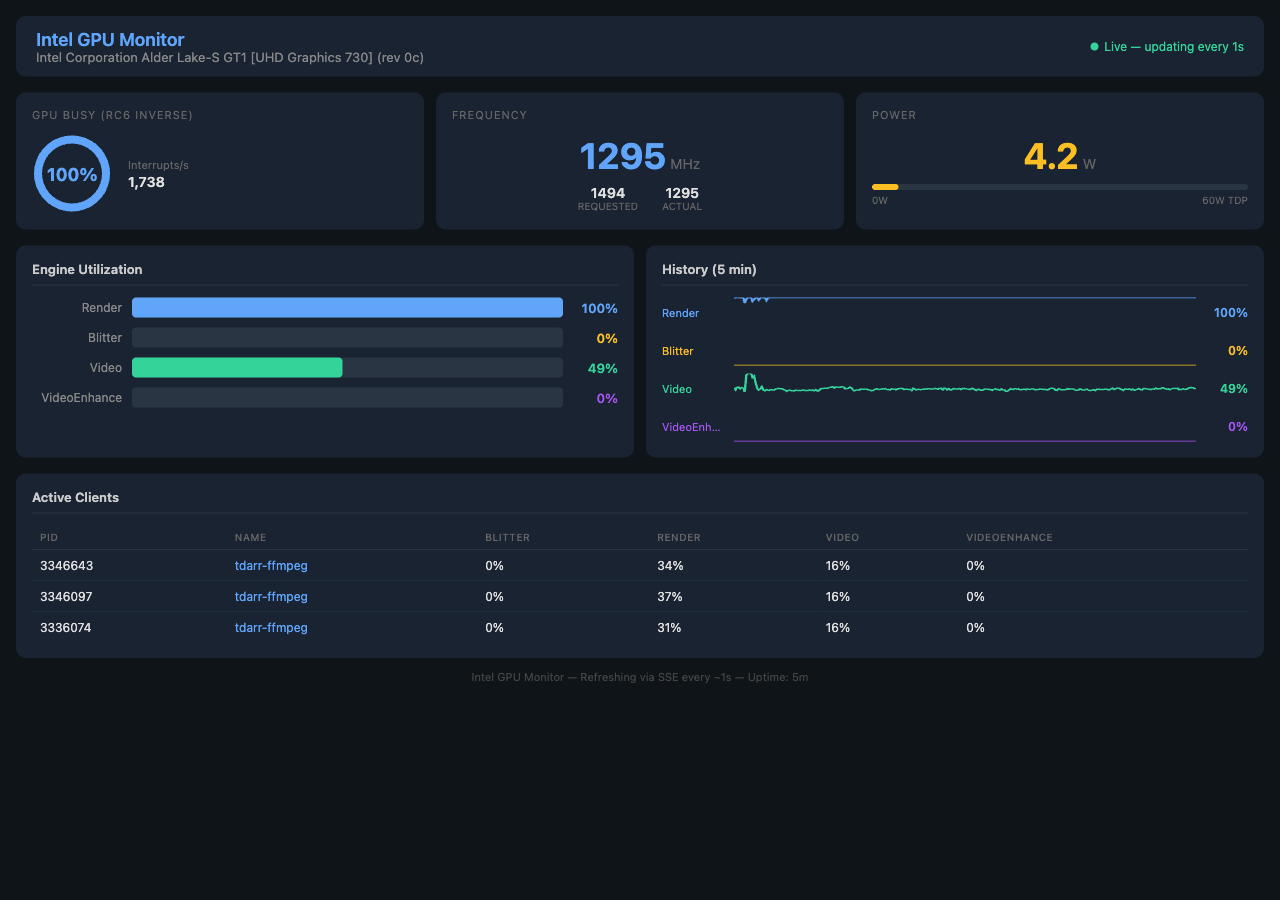Screen dimensions: 1280x900
Task: Select the Render legend entry in History
Action: [x=680, y=312]
